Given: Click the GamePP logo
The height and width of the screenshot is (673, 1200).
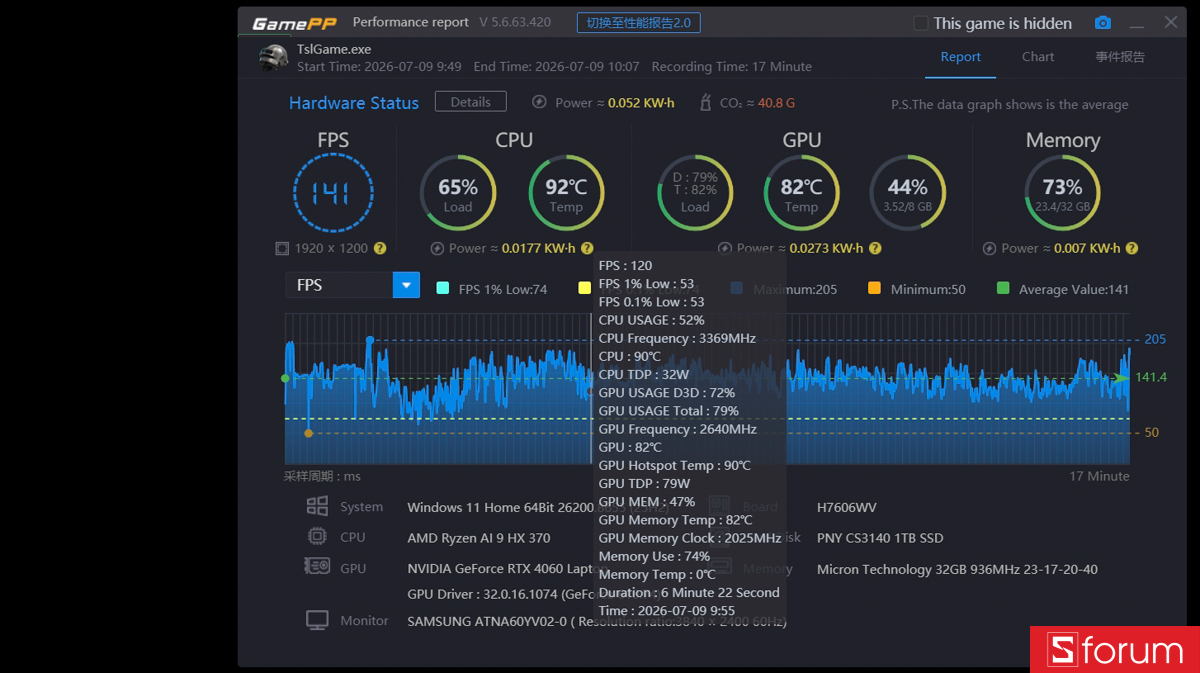Looking at the screenshot, I should (x=295, y=23).
